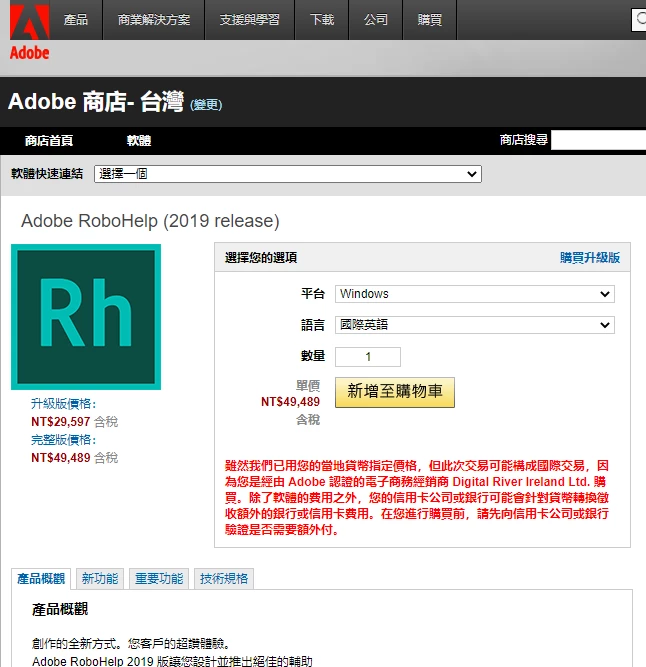Switch to the 技術規格 tab
Viewport: 646px width, 667px height.
[224, 579]
